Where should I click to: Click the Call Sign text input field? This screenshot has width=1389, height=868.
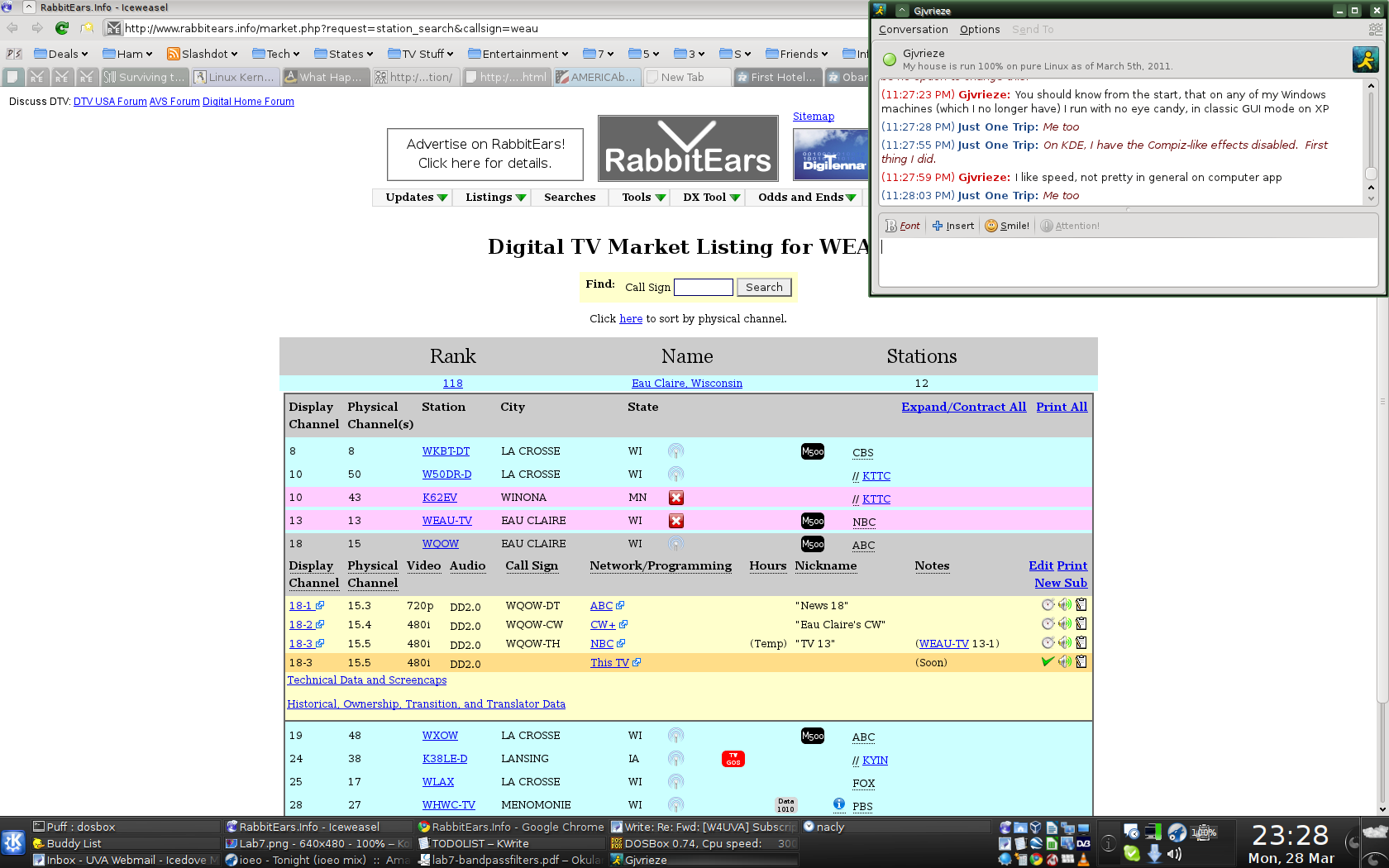704,287
